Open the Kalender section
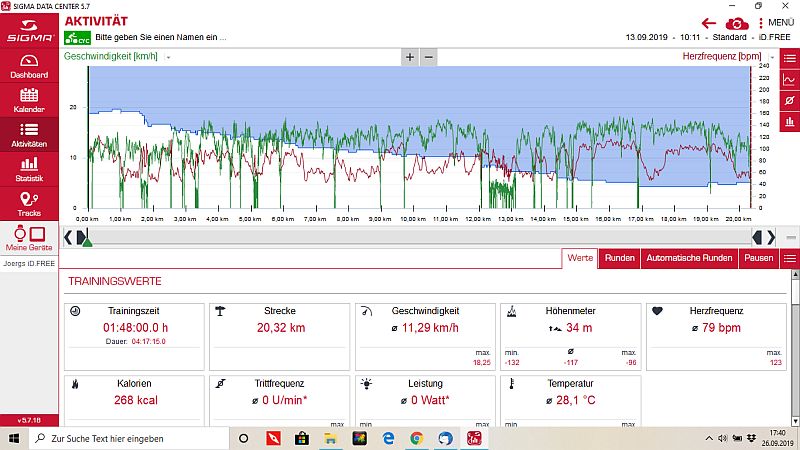This screenshot has width=800, height=450. (29, 101)
